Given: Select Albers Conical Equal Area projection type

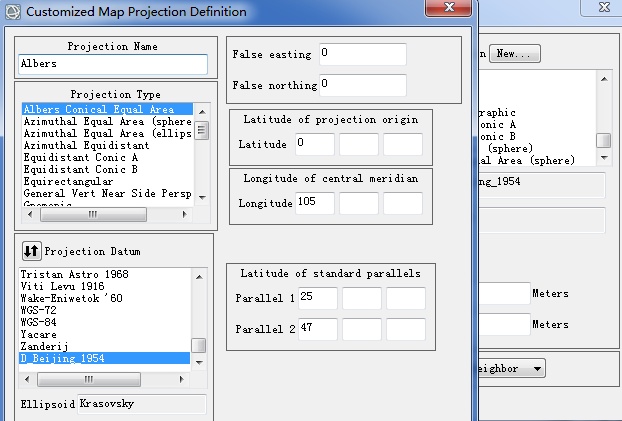Looking at the screenshot, I should [x=107, y=109].
